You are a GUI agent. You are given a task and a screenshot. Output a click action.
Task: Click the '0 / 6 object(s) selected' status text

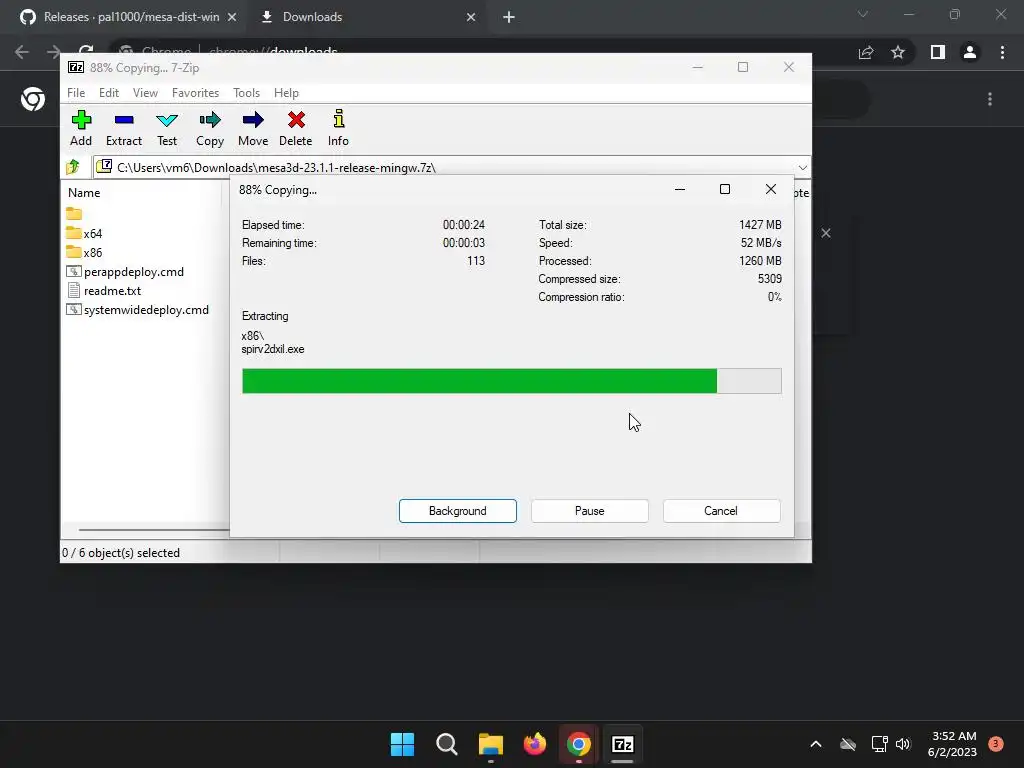point(121,552)
